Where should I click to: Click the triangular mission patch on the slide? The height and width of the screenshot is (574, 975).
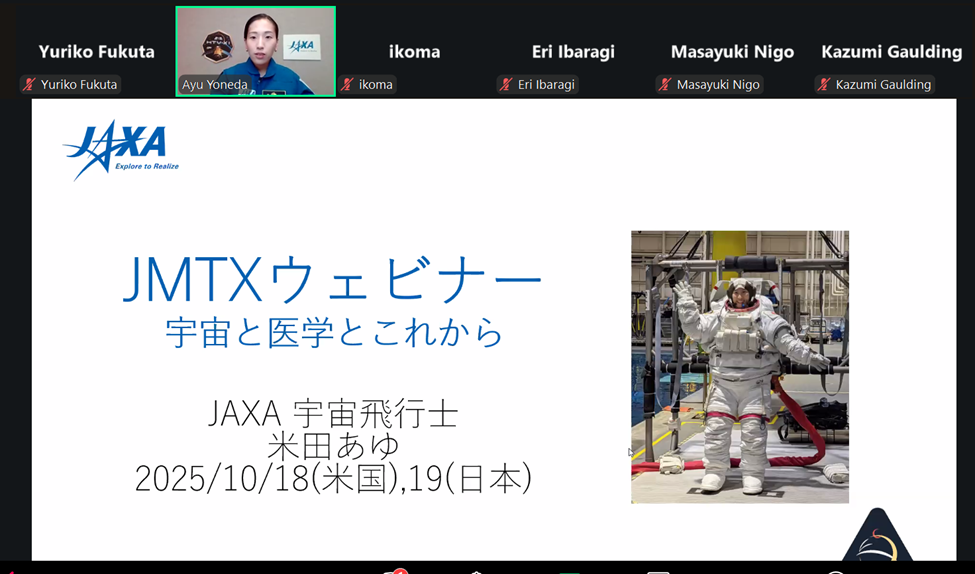[877, 536]
